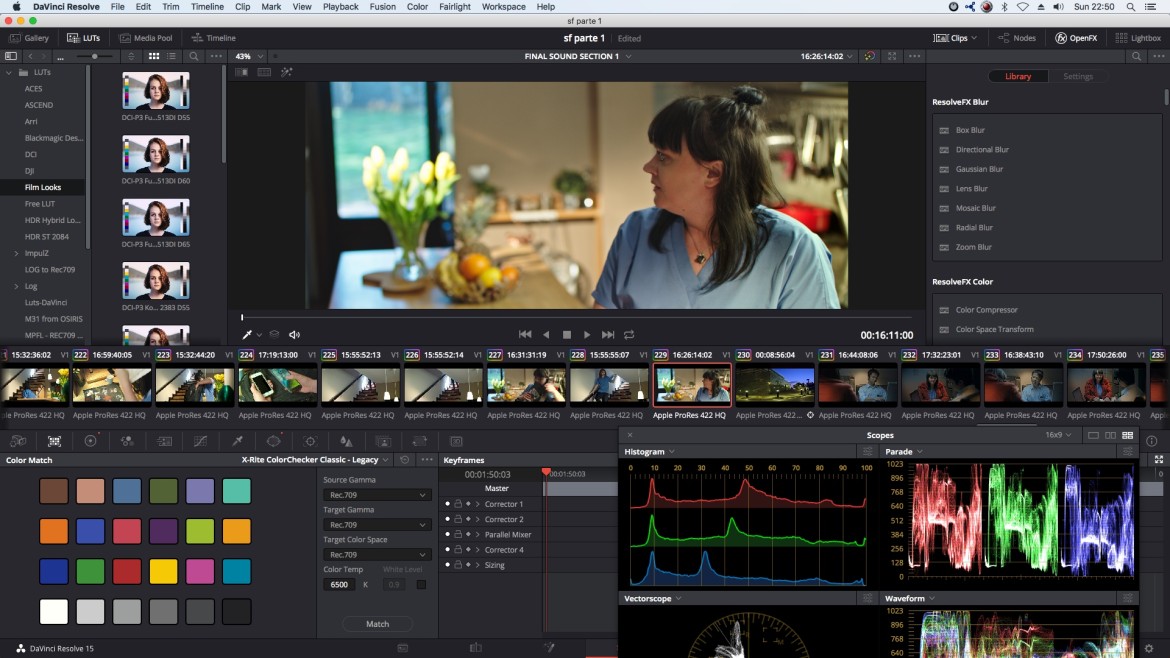Toggle auto keyframe diamond for Parallel Mixer
Screen dimensions: 1170x658
coord(469,534)
